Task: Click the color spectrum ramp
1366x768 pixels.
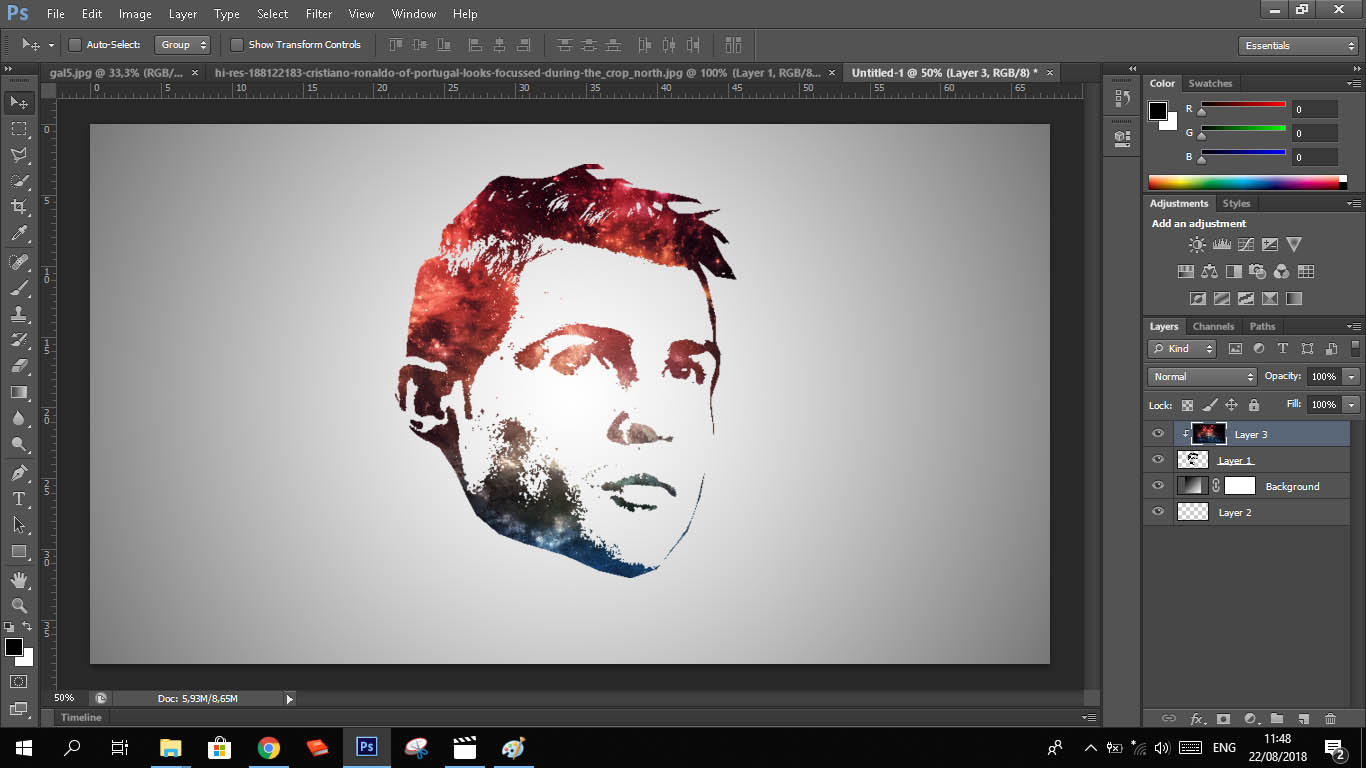Action: click(1243, 182)
